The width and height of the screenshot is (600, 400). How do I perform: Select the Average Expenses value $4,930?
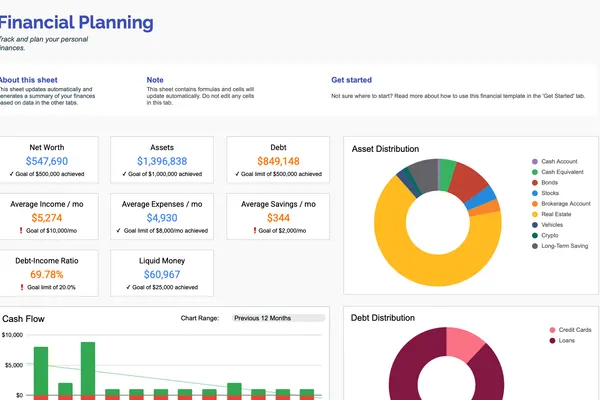tap(161, 217)
